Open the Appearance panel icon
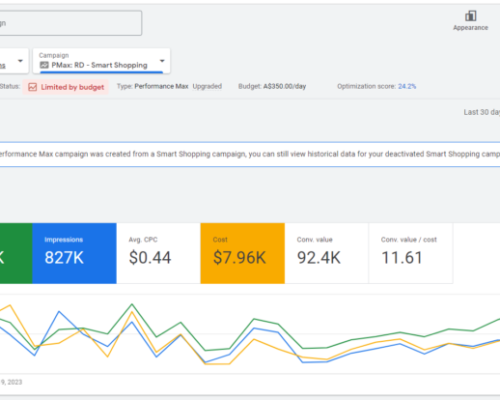The height and width of the screenshot is (400, 500). (x=470, y=16)
